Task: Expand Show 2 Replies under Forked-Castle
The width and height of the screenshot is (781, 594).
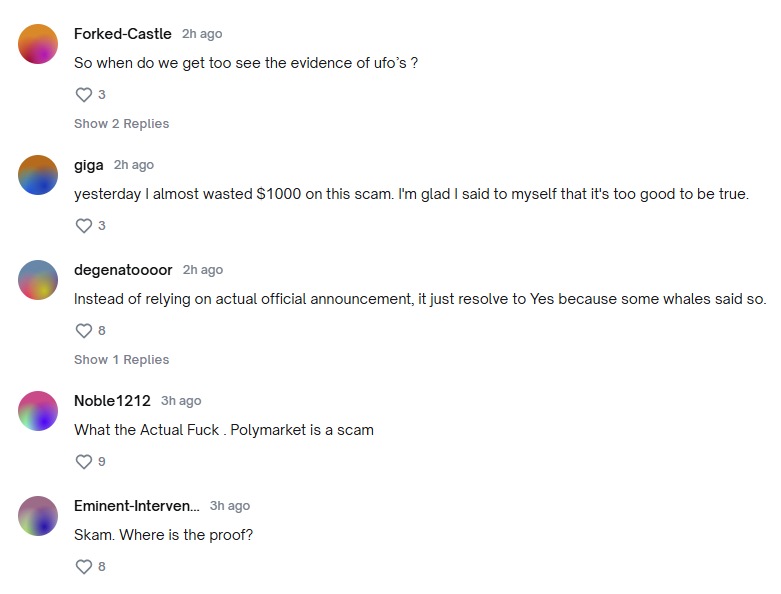Action: [x=121, y=124]
